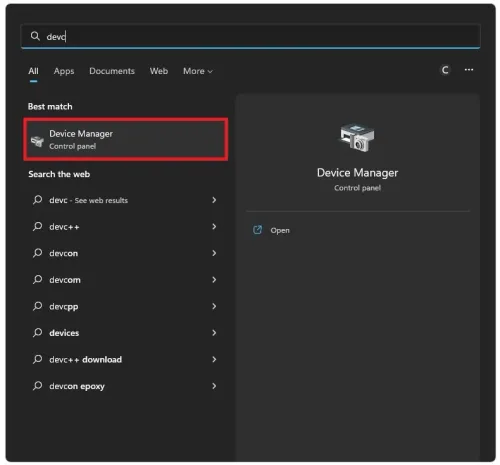Open the More filter dropdown
The height and width of the screenshot is (465, 500).
click(x=198, y=71)
